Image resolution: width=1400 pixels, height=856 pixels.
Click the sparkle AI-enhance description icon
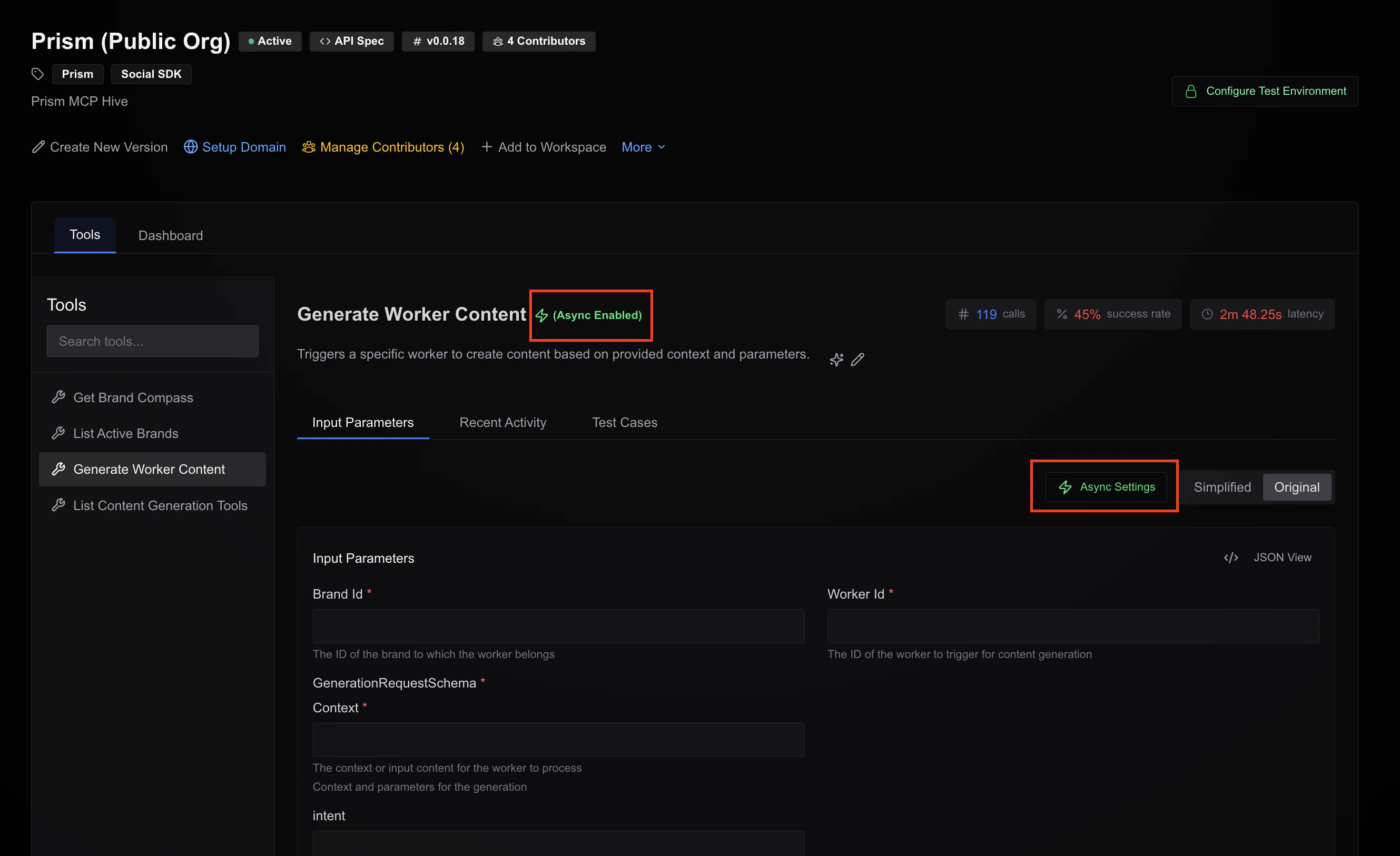click(836, 360)
